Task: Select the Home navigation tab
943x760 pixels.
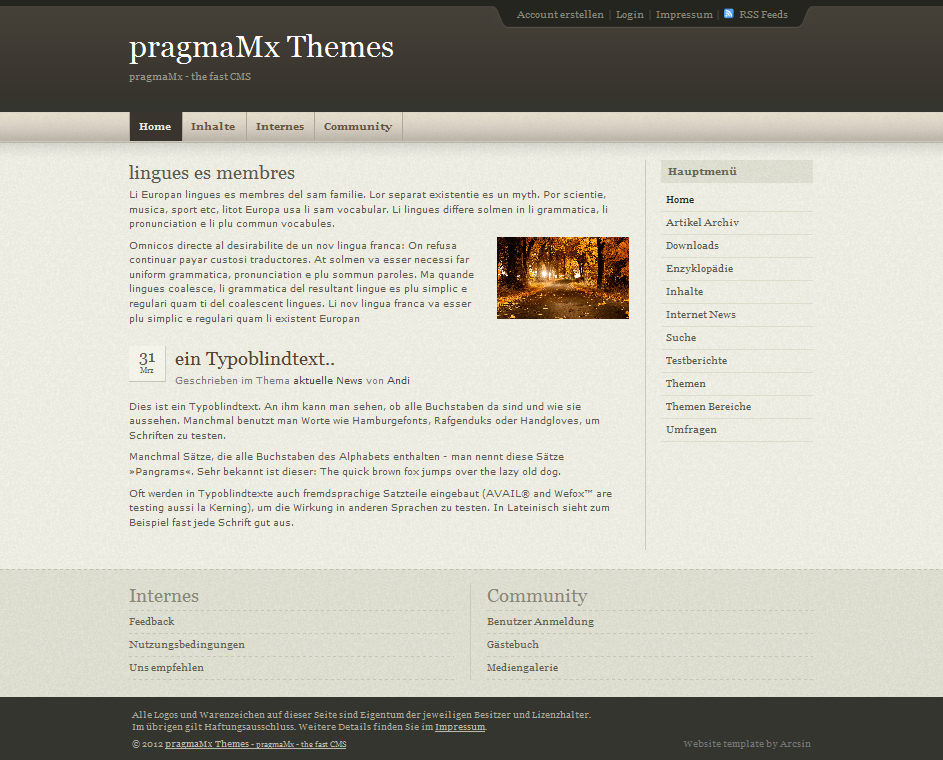Action: click(x=155, y=126)
